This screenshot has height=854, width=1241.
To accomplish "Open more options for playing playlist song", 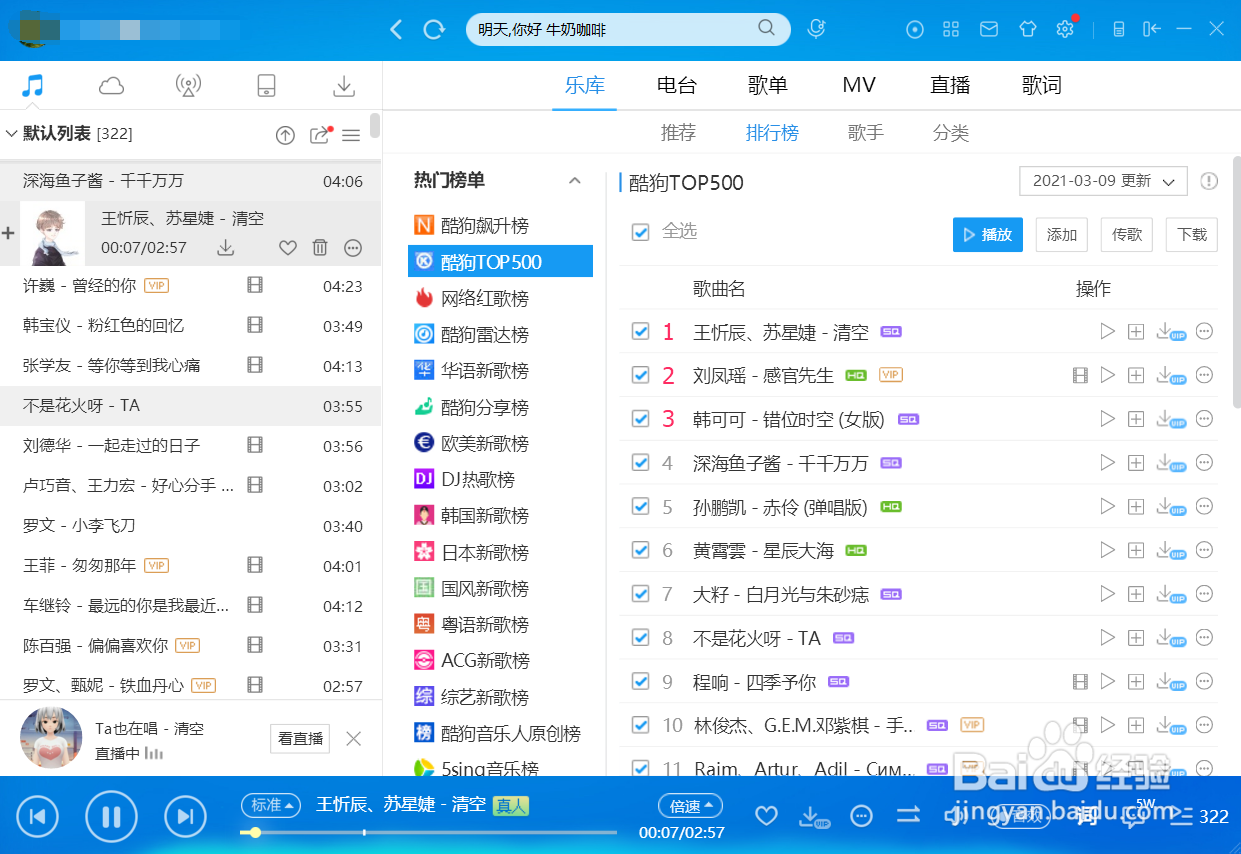I will point(353,247).
